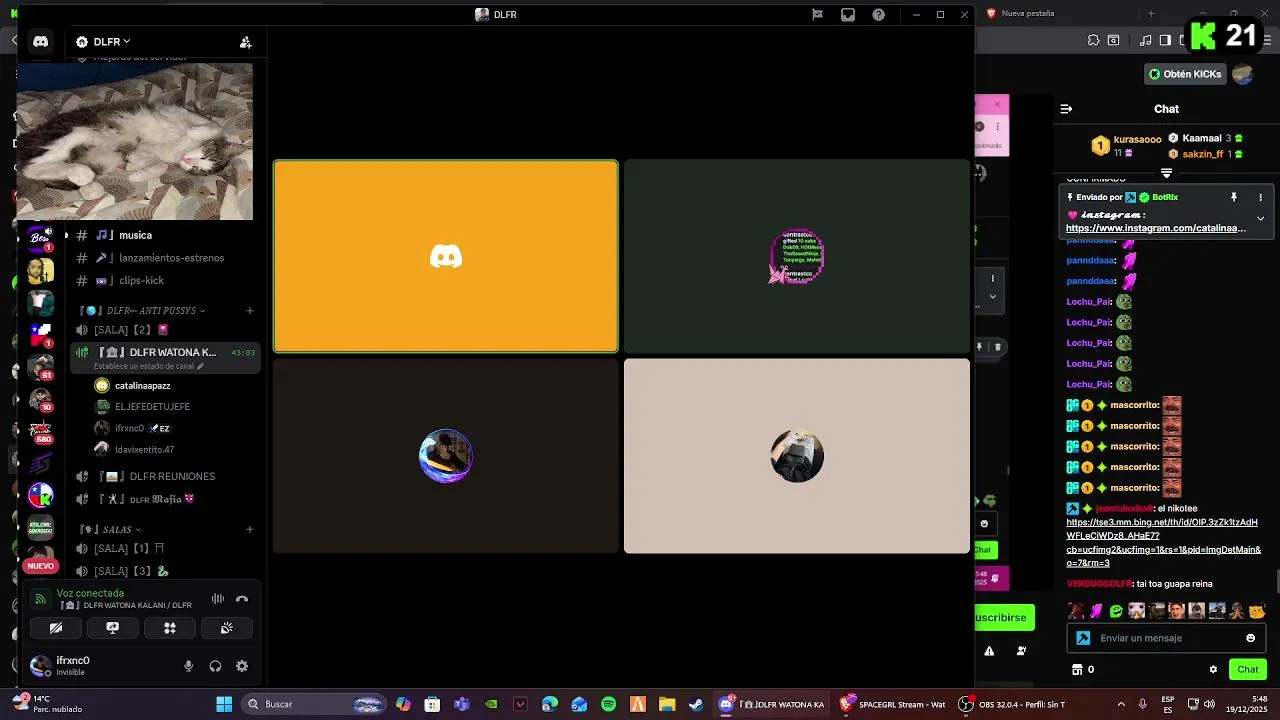Open Spotify from the Windows taskbar
This screenshot has width=1280, height=720.
608,704
